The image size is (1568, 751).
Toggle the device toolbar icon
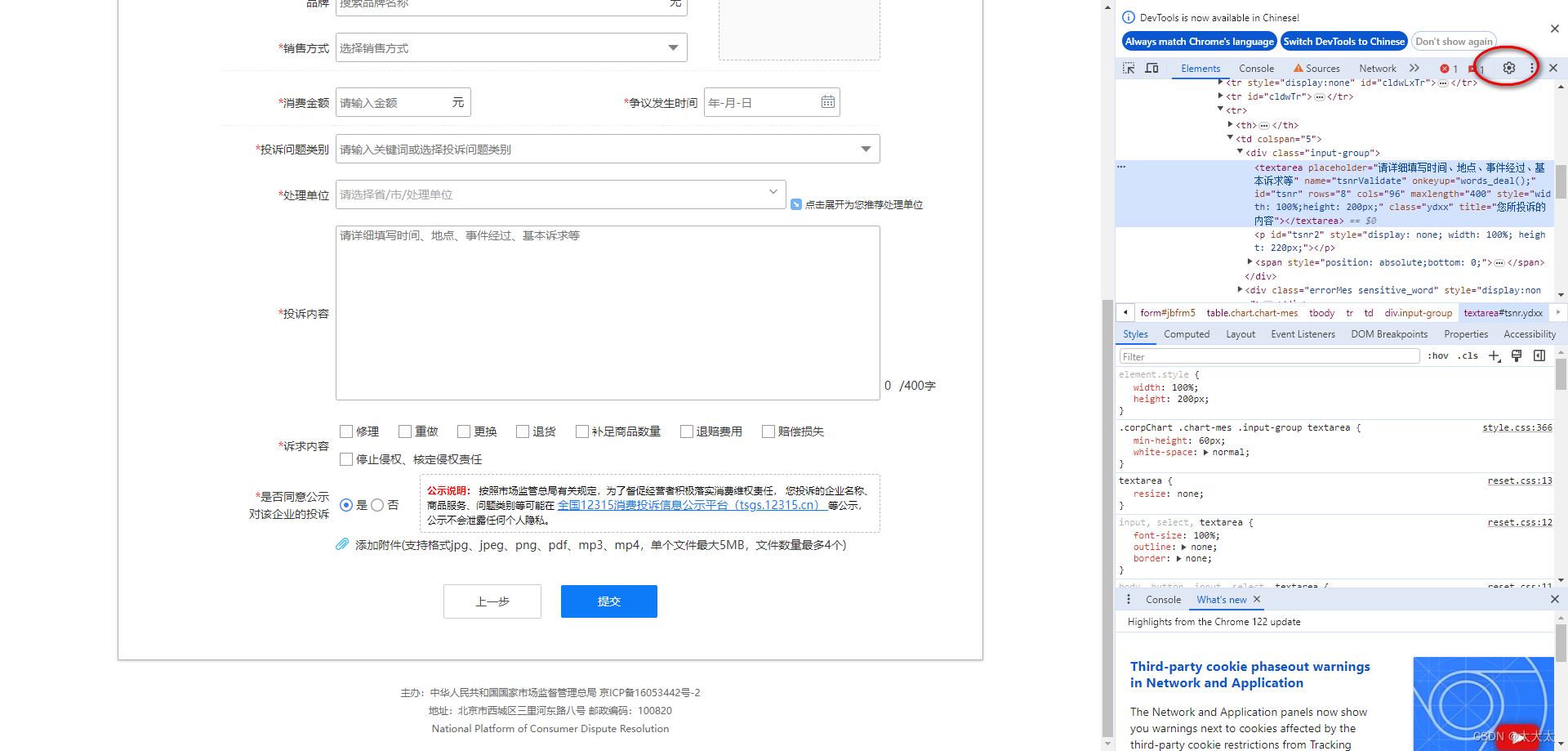tap(1151, 69)
